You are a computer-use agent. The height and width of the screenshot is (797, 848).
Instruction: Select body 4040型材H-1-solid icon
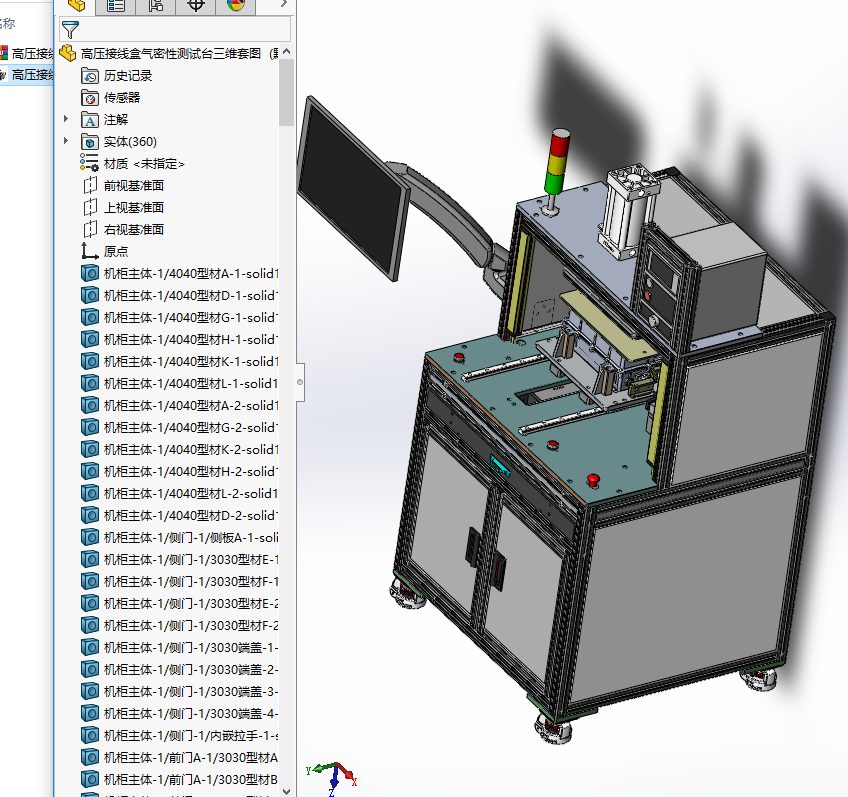click(90, 340)
